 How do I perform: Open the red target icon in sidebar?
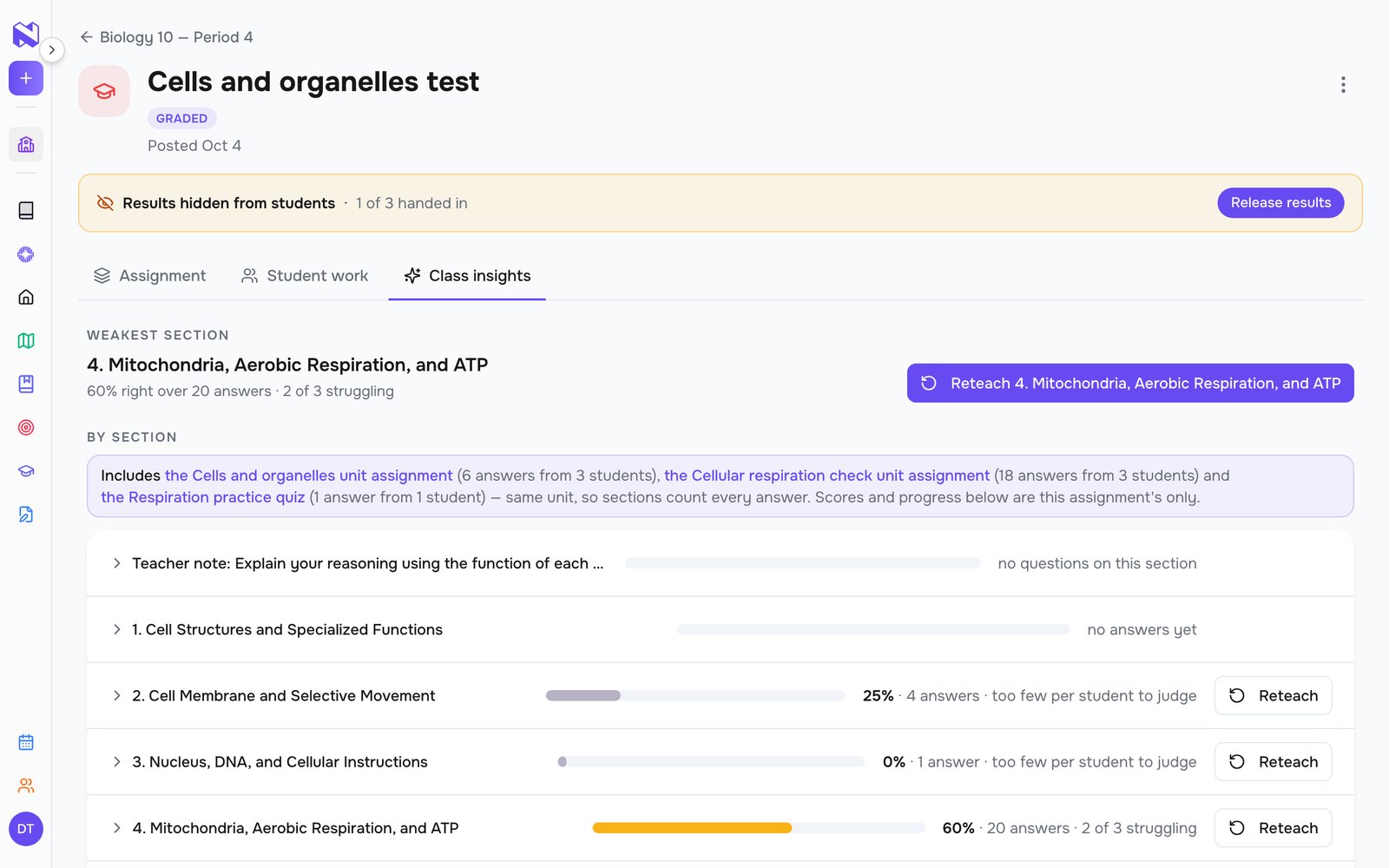click(26, 427)
